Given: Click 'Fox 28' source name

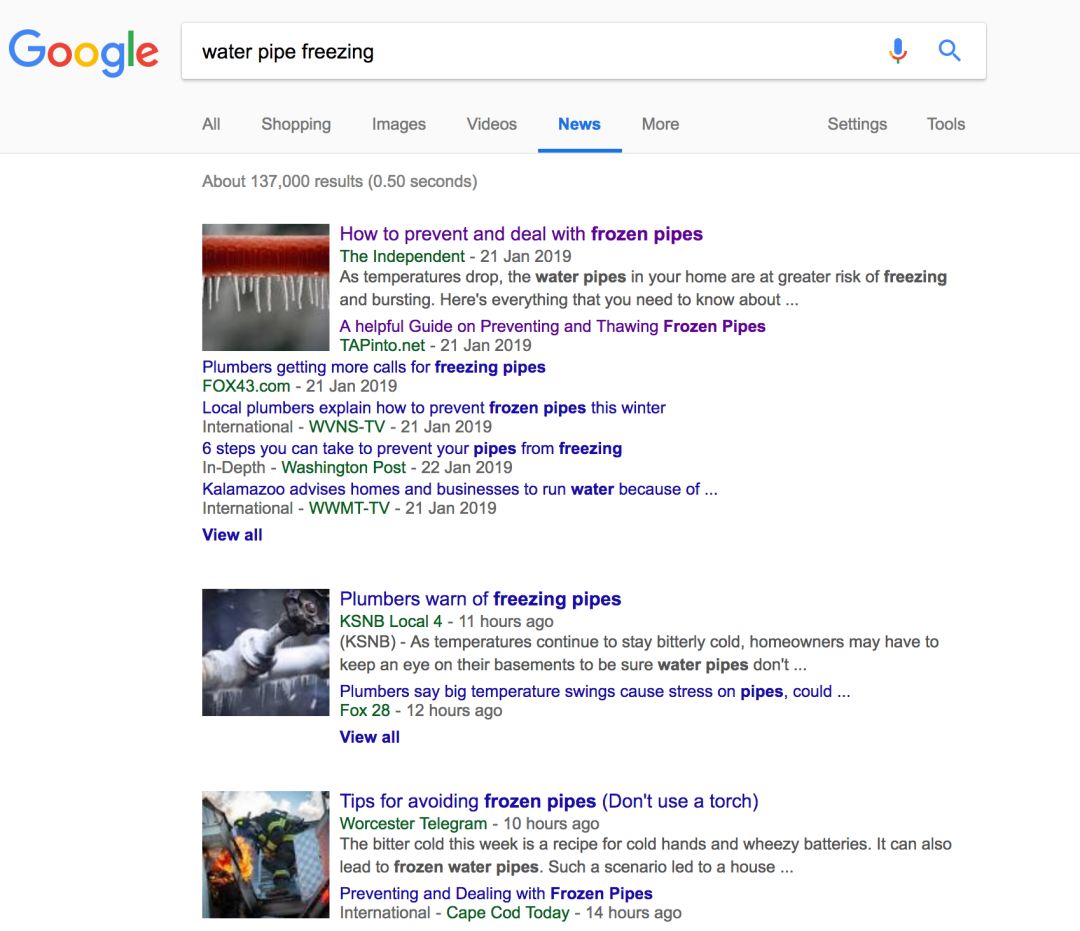Looking at the screenshot, I should 364,711.
